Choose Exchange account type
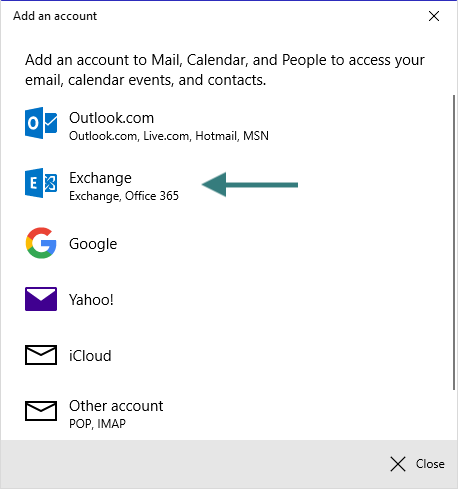The image size is (458, 489). click(227, 186)
